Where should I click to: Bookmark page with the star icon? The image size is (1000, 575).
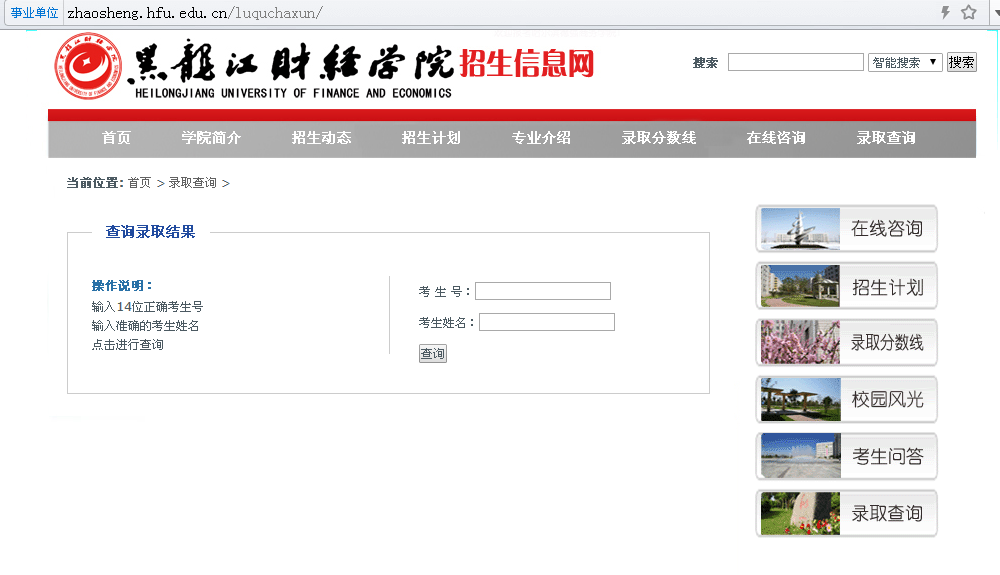[x=969, y=12]
